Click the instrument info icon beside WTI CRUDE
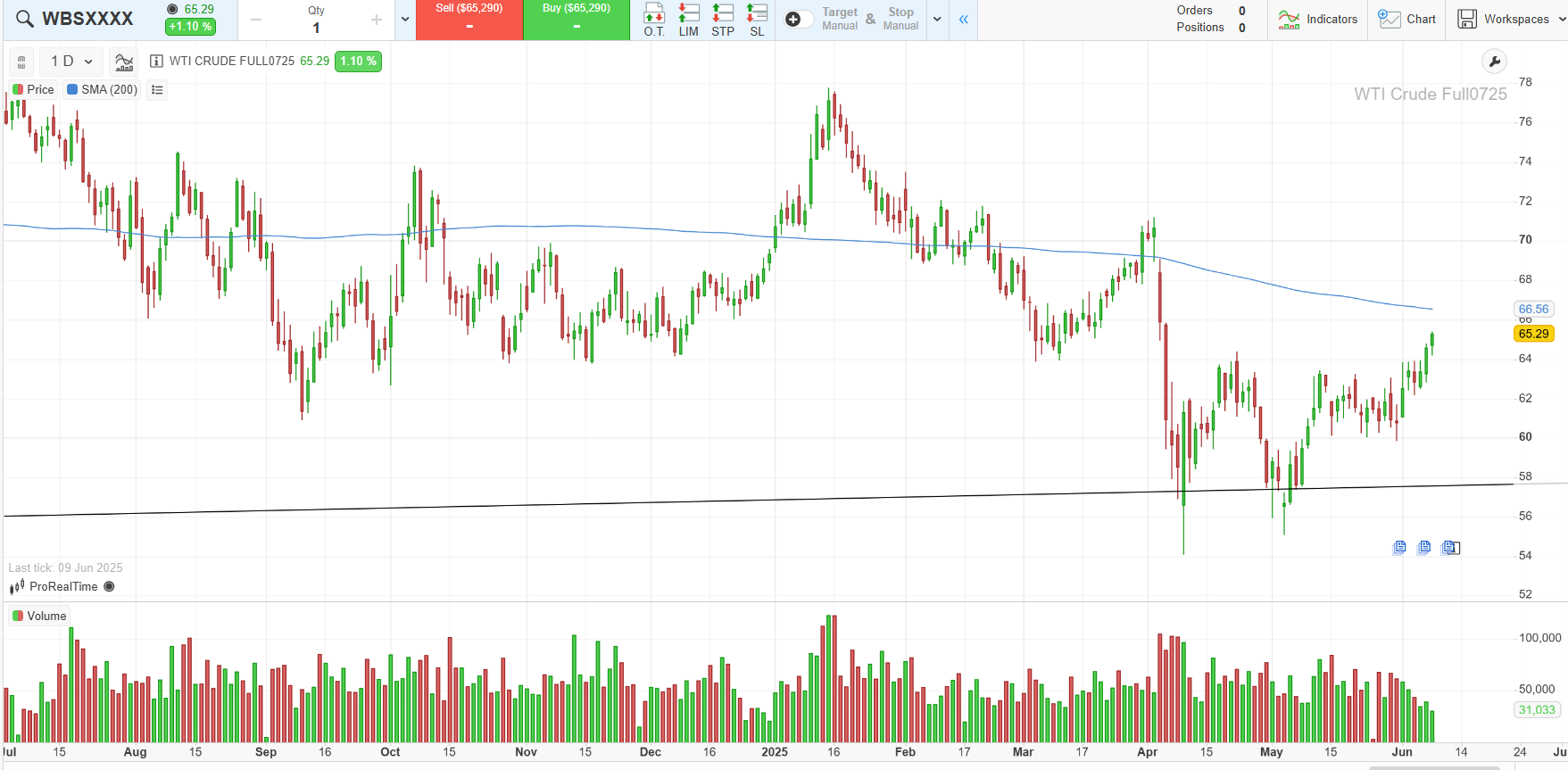The width and height of the screenshot is (1568, 770). click(156, 62)
